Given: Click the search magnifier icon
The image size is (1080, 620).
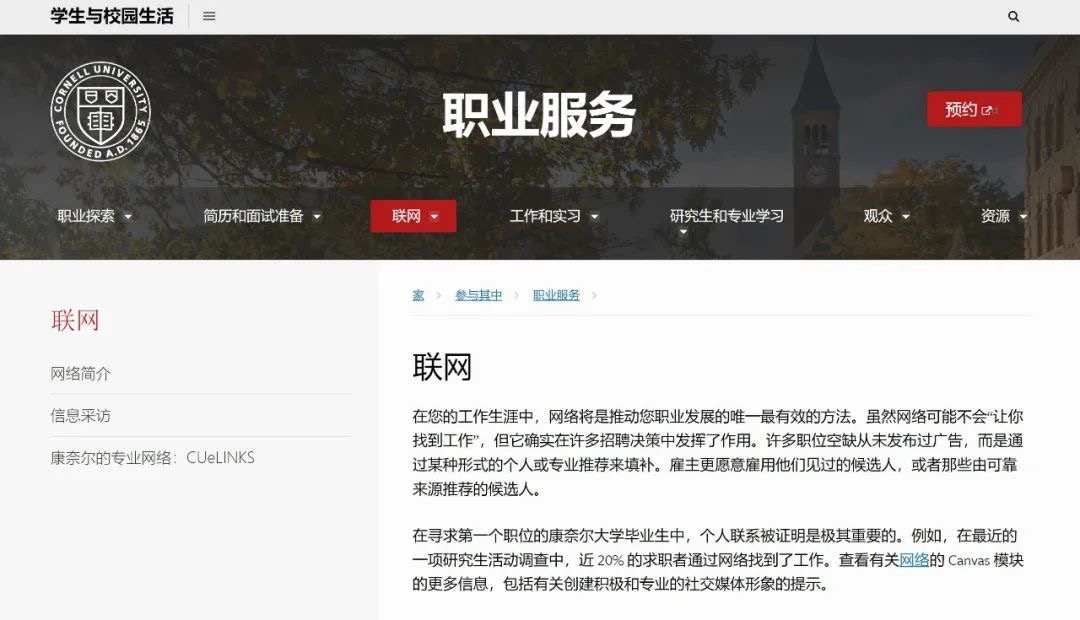Looking at the screenshot, I should point(1013,16).
